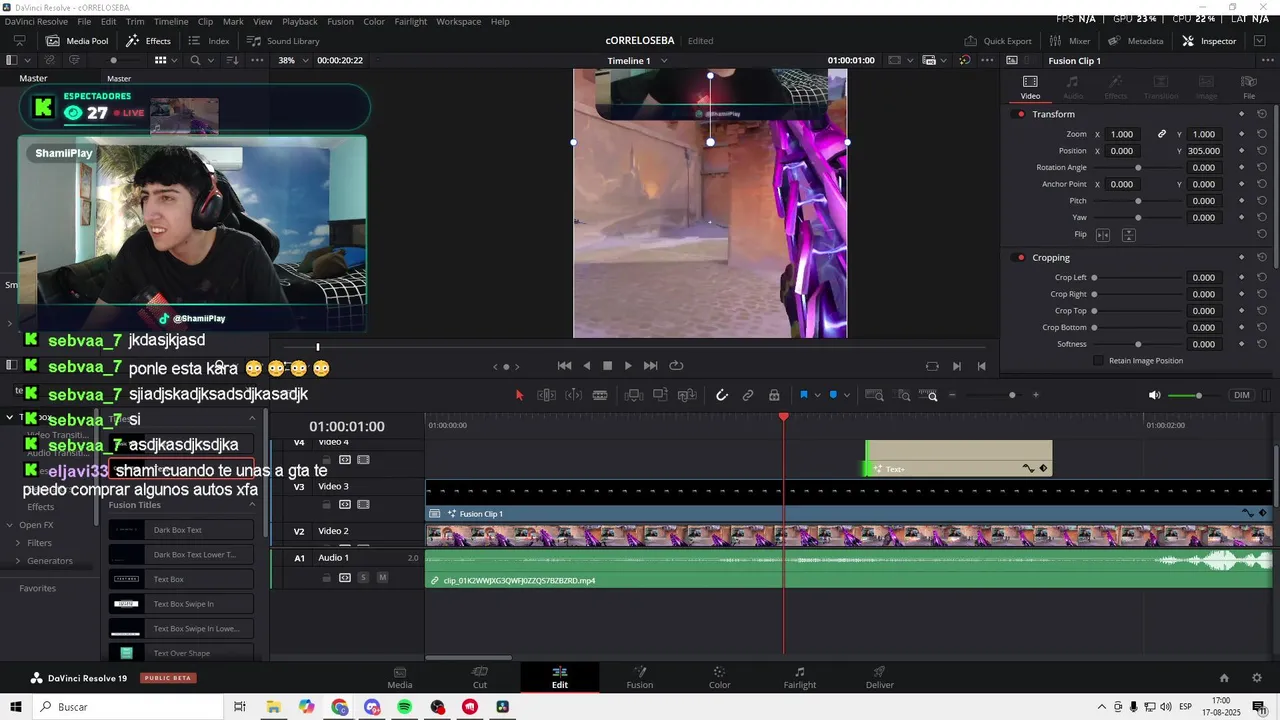This screenshot has width=1280, height=720.
Task: Open the Fairlight page
Action: pos(799,677)
